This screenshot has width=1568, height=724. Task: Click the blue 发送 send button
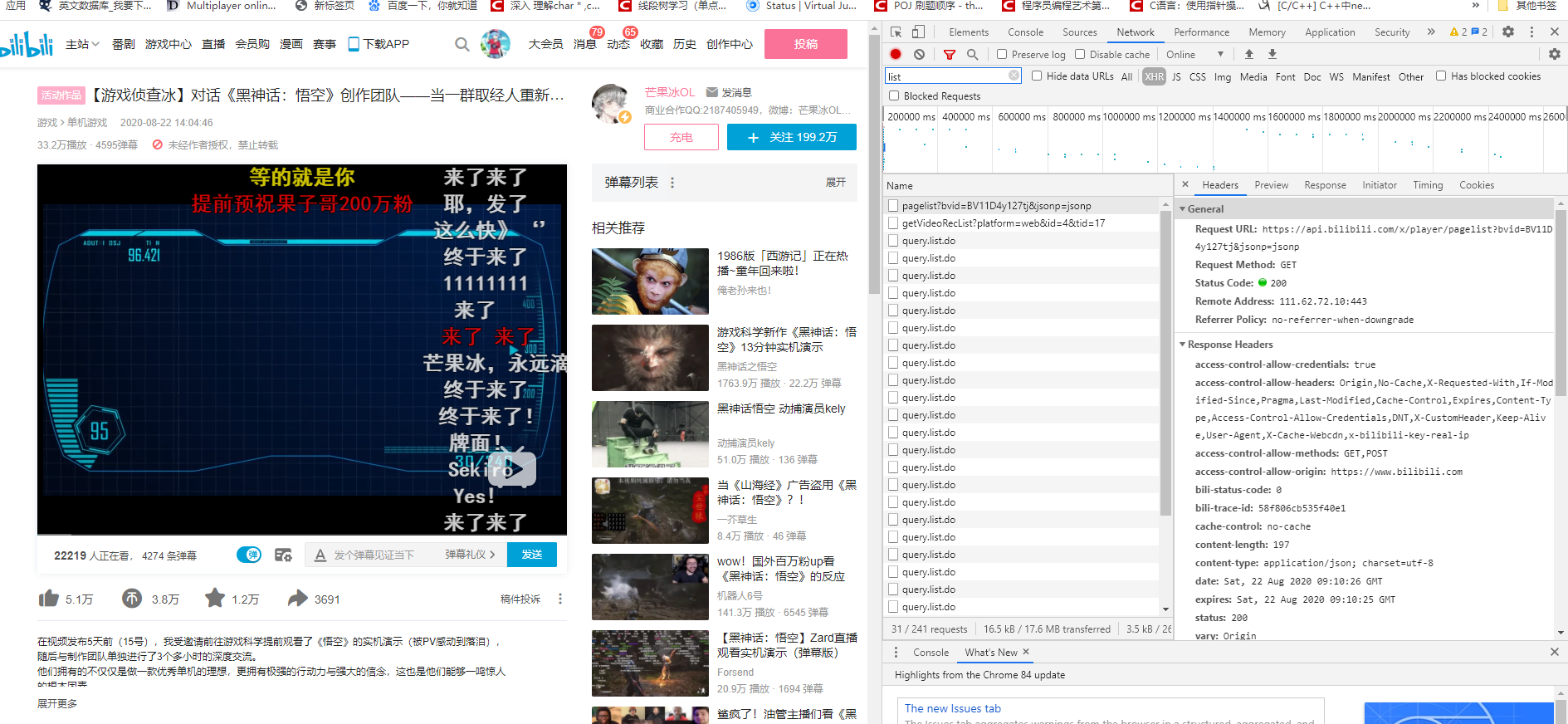tap(532, 555)
